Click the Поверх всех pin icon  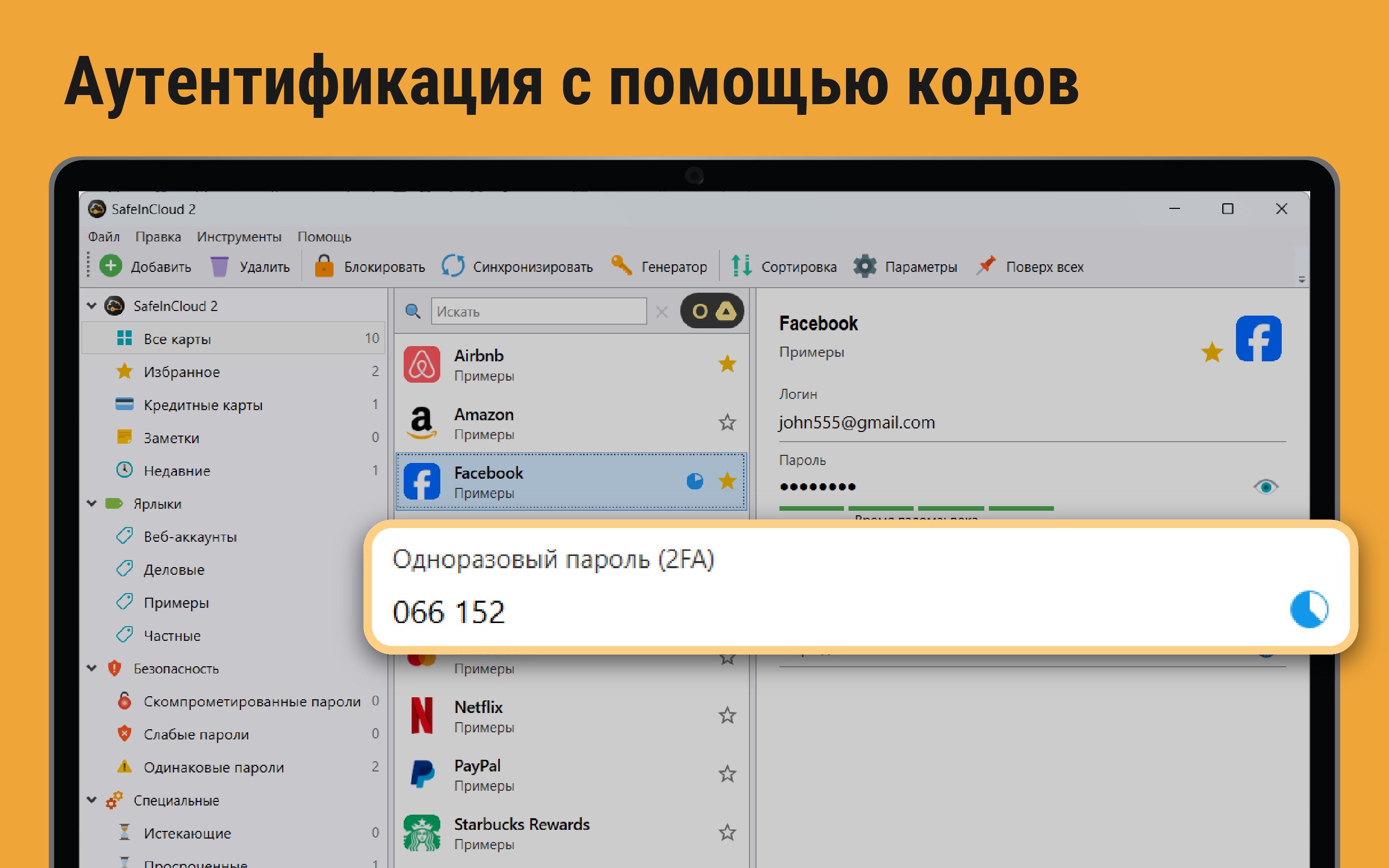click(986, 266)
